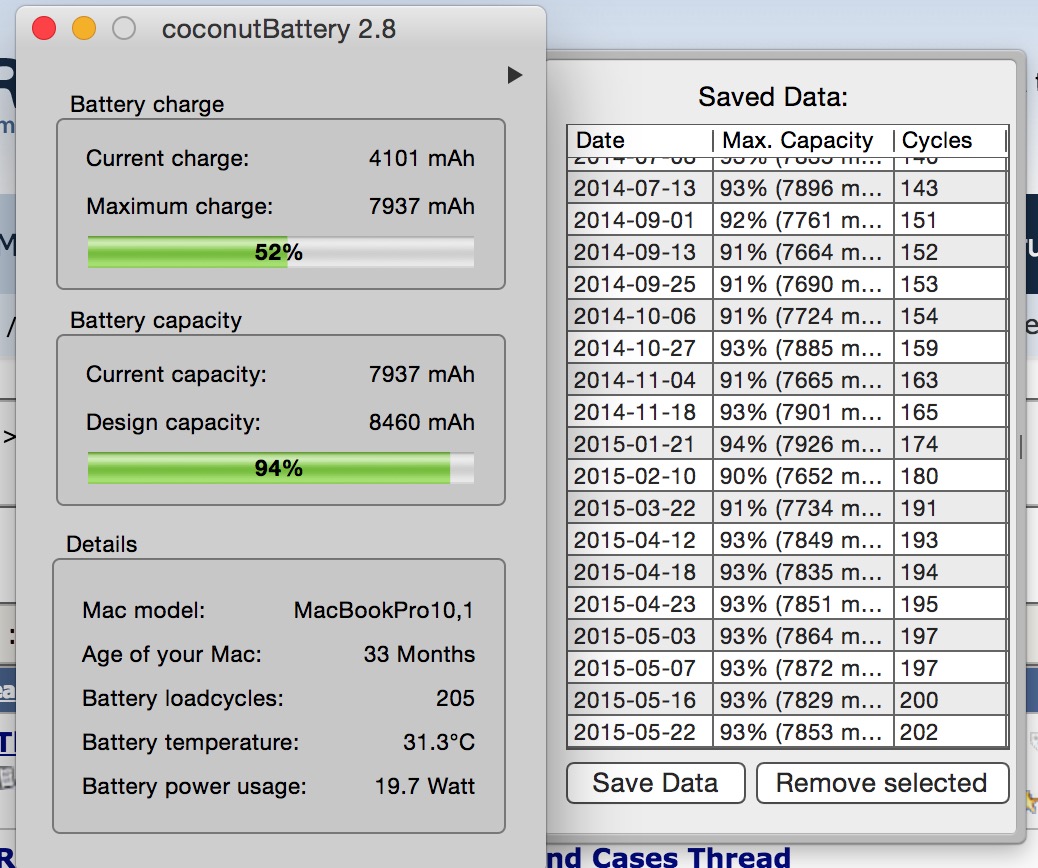Viewport: 1038px width, 868px height.
Task: Click the cycles cell showing 143
Action: pos(950,188)
